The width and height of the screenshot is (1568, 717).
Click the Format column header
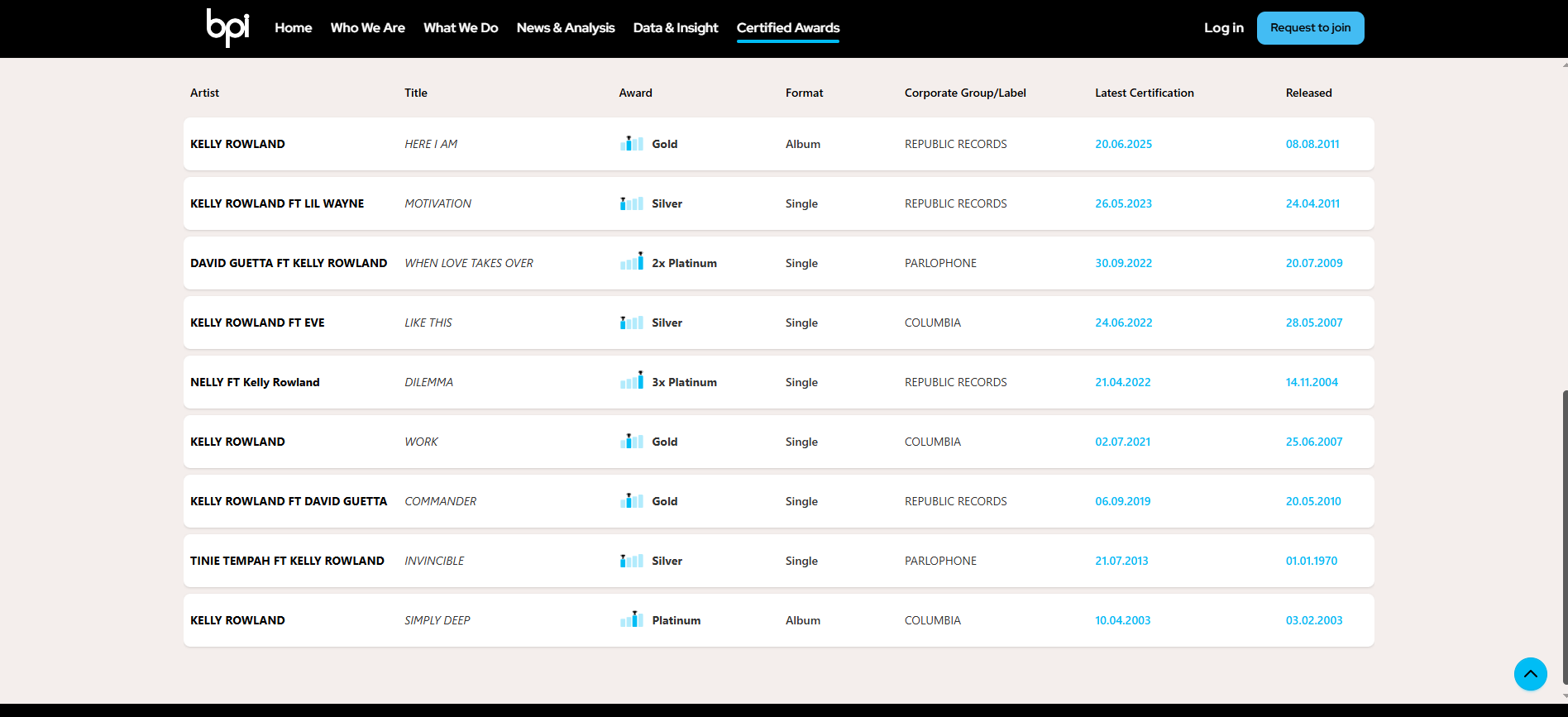[805, 93]
